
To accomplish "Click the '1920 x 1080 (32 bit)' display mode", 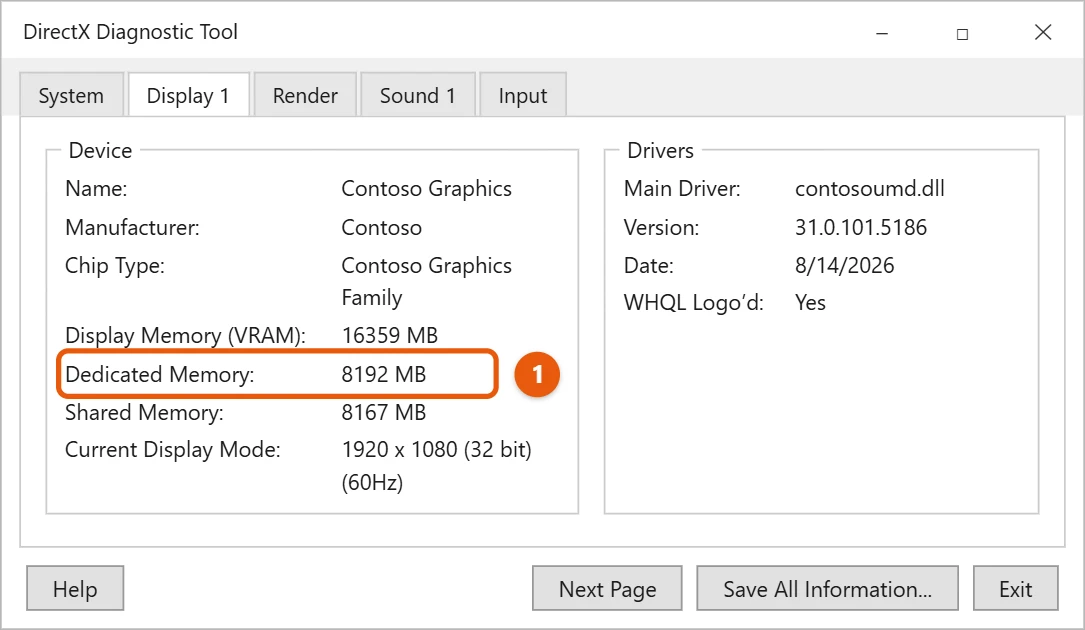I will pos(437,450).
